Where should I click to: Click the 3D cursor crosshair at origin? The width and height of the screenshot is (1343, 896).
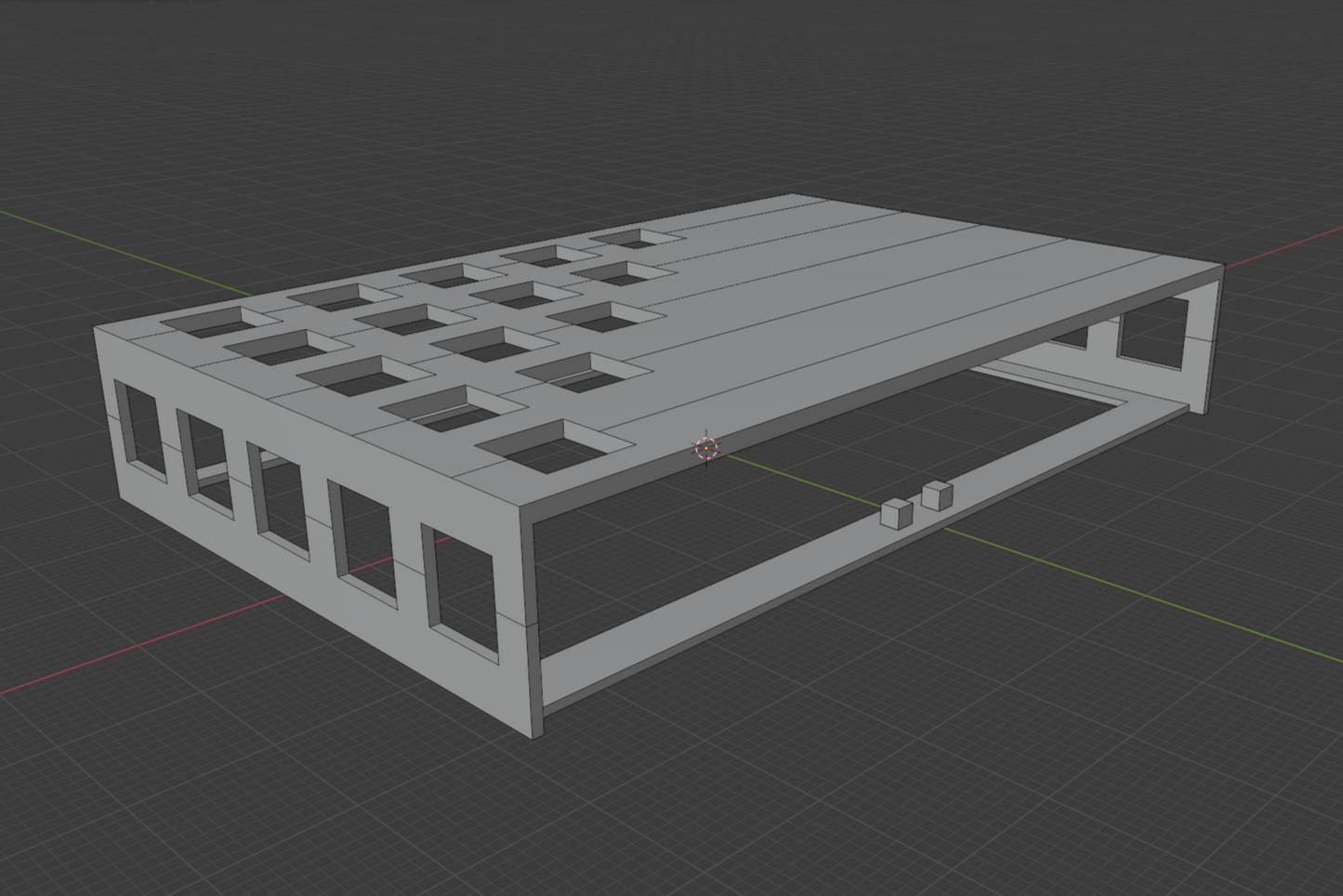click(x=707, y=449)
